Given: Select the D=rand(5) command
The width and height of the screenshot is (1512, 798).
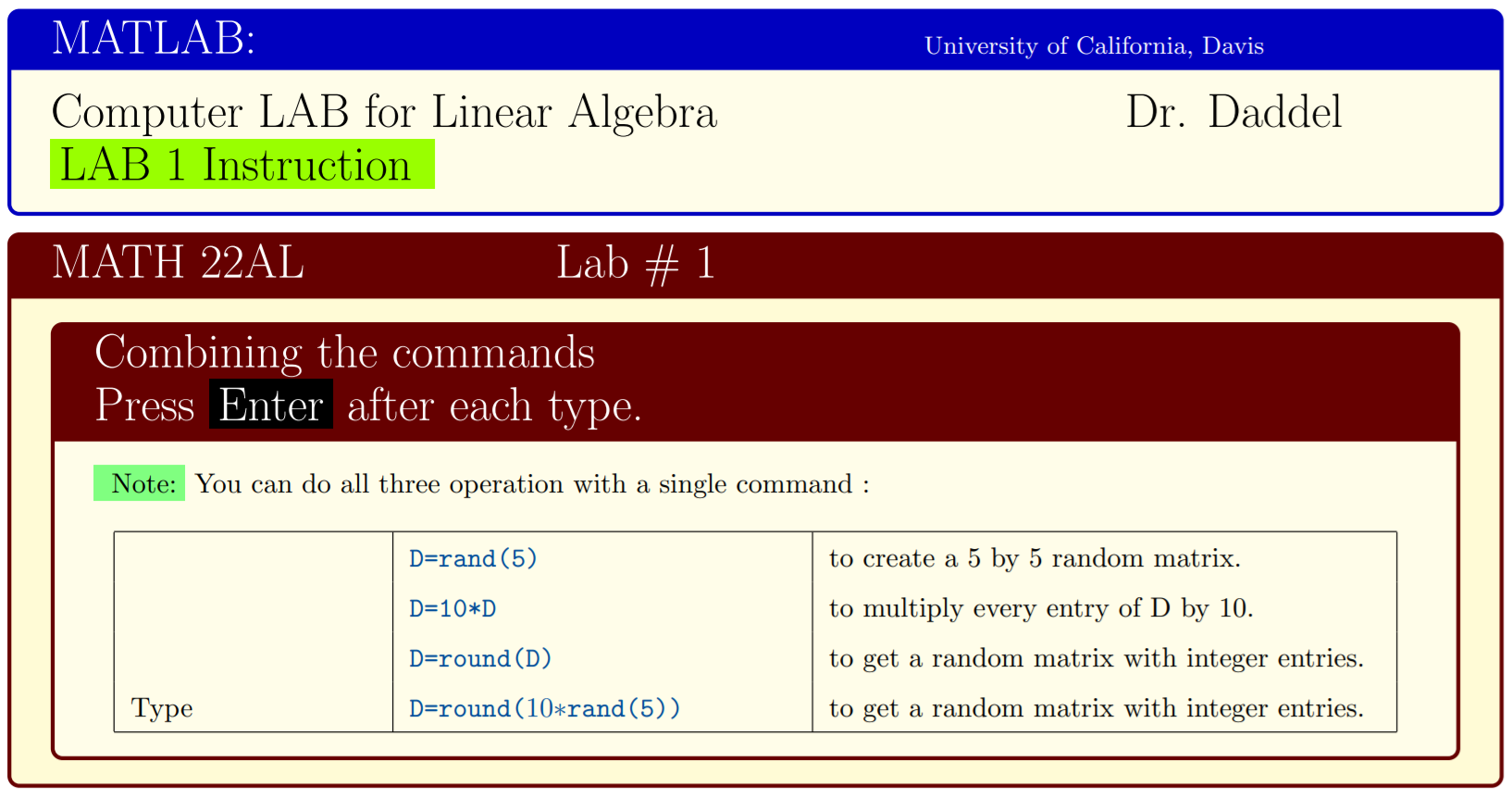Looking at the screenshot, I should (473, 559).
